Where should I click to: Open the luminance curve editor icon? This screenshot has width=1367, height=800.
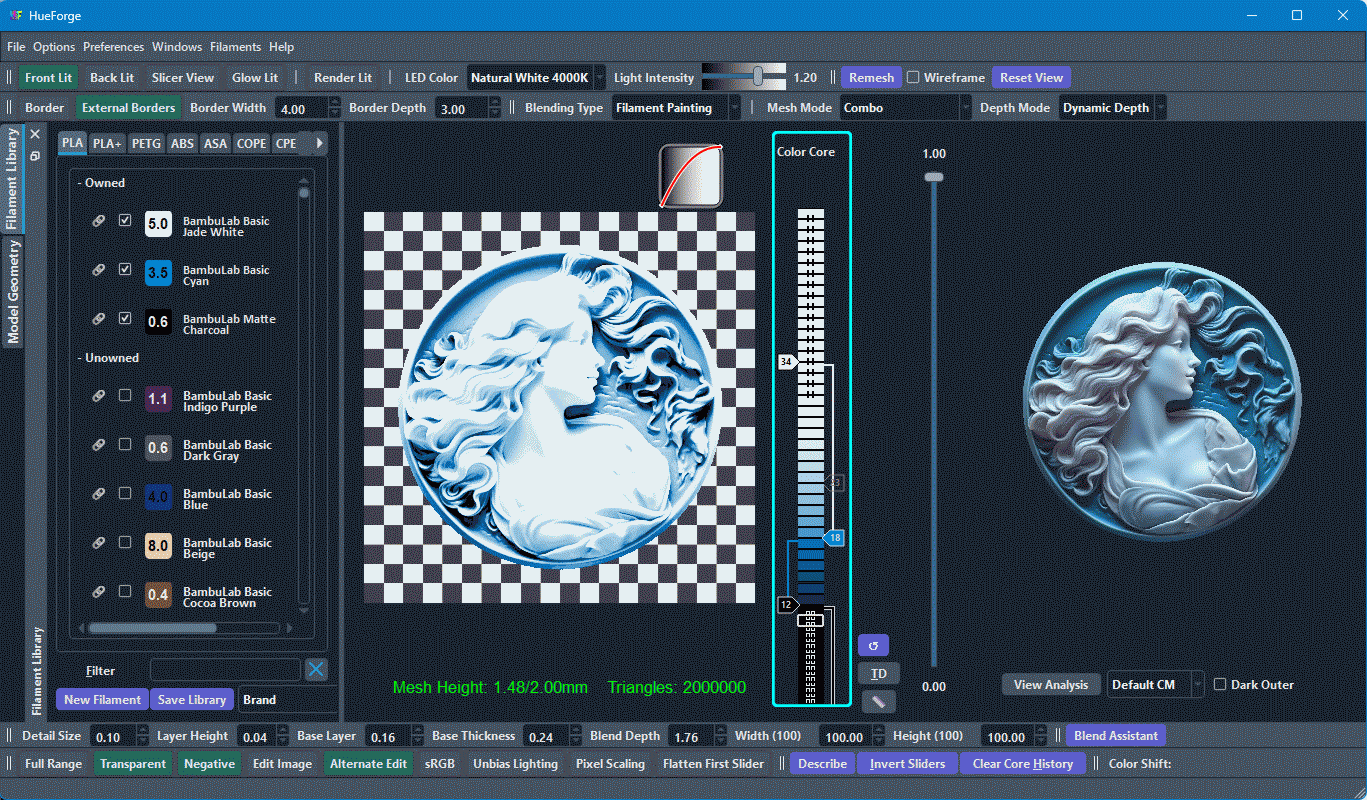click(x=691, y=176)
